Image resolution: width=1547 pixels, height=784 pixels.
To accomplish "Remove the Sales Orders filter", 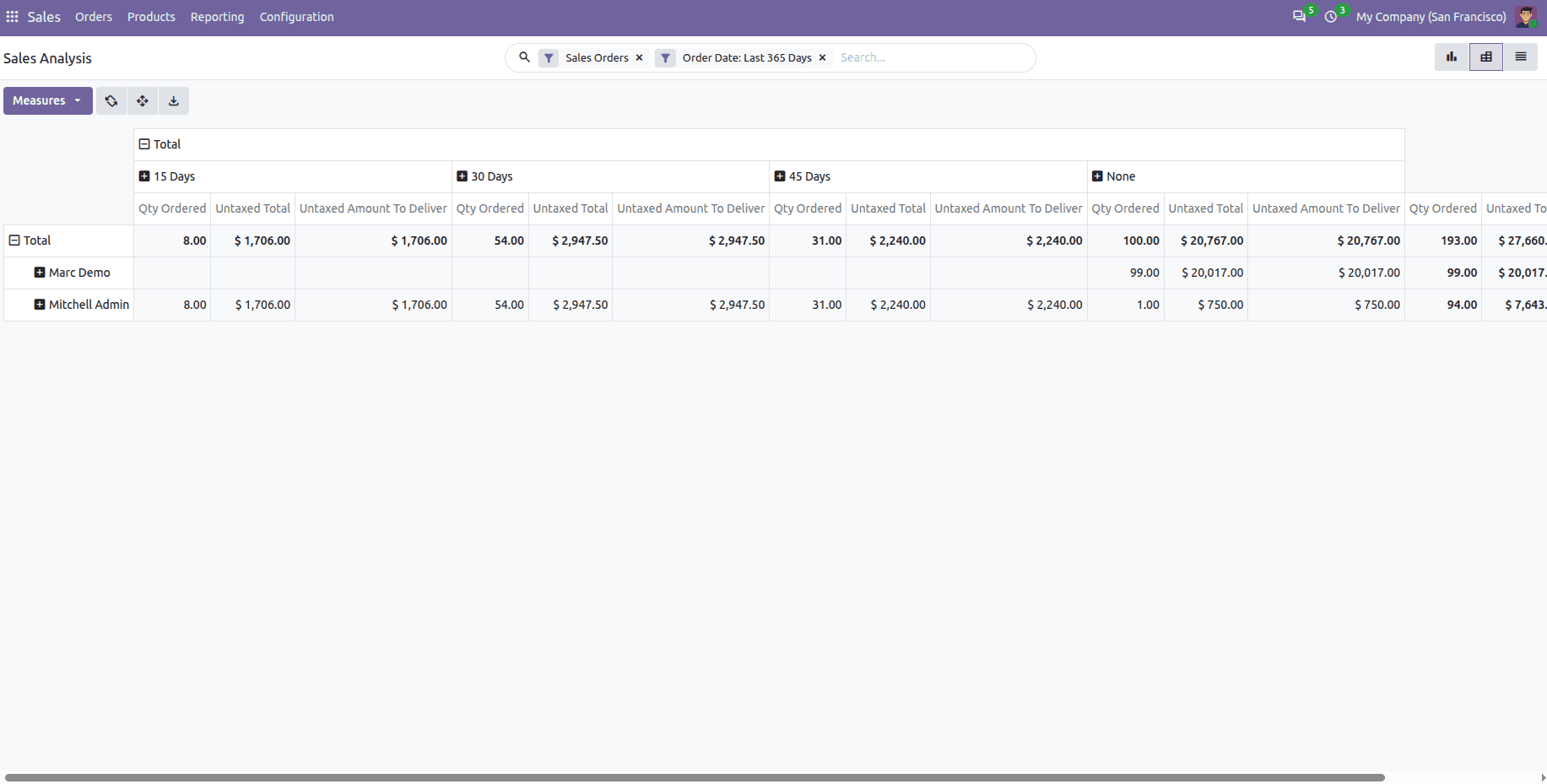I will [639, 57].
